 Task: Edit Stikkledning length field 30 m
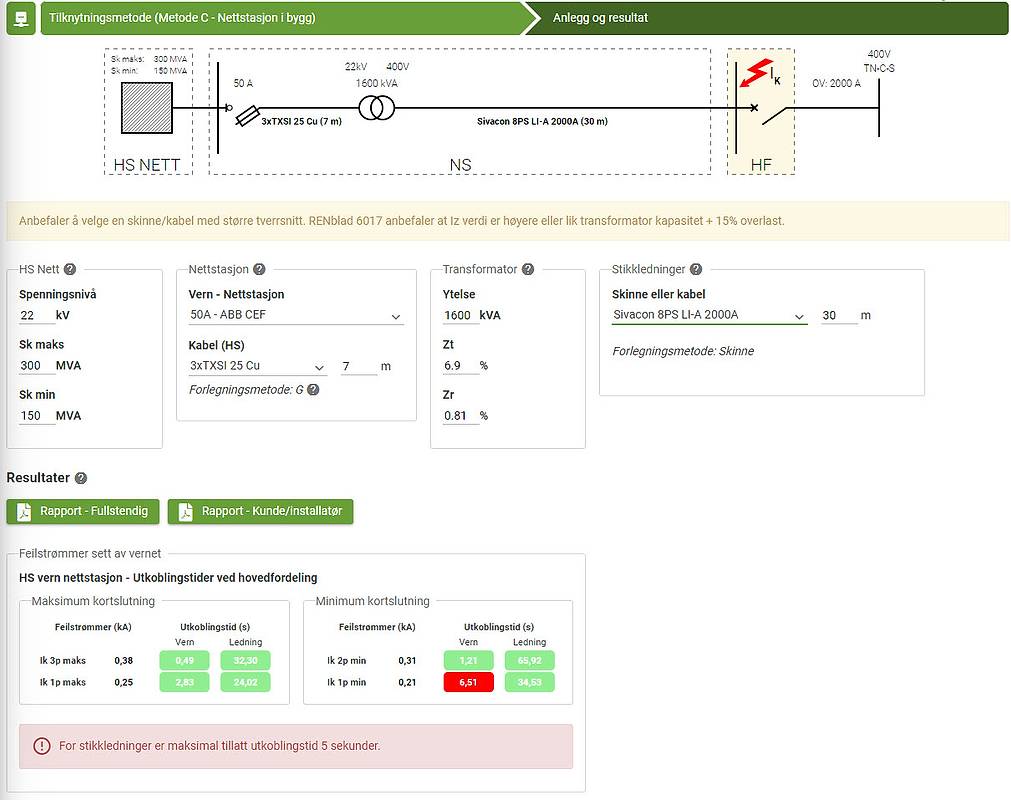pyautogui.click(x=839, y=315)
